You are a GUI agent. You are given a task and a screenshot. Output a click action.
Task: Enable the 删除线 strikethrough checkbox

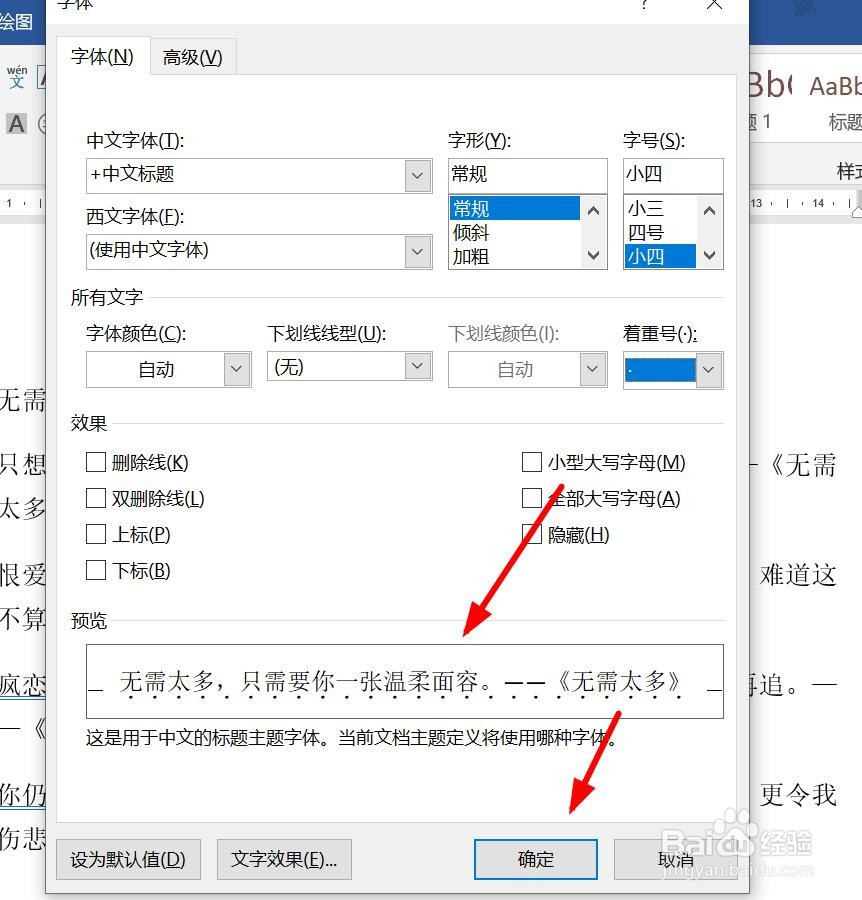tap(96, 462)
